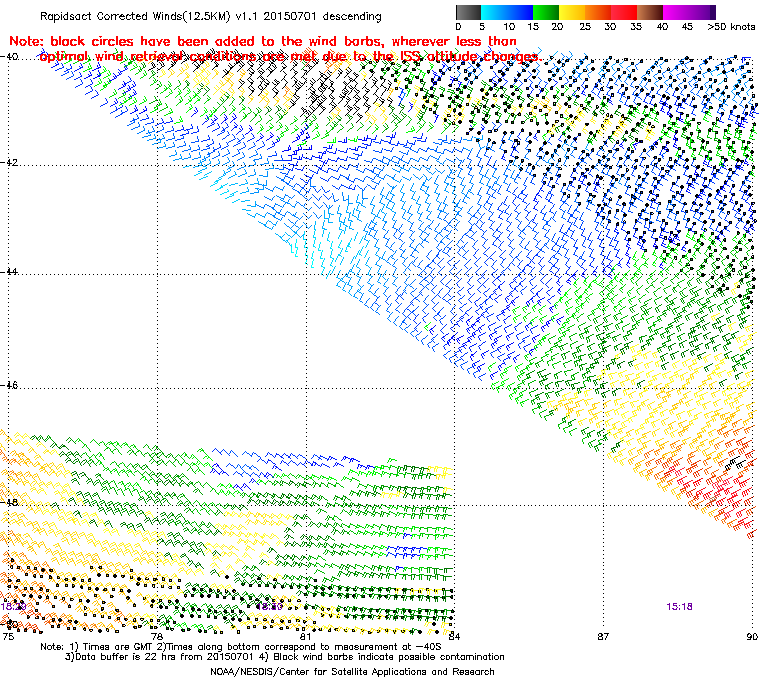Click the purple '15:18' swath time stamp

coord(679,607)
